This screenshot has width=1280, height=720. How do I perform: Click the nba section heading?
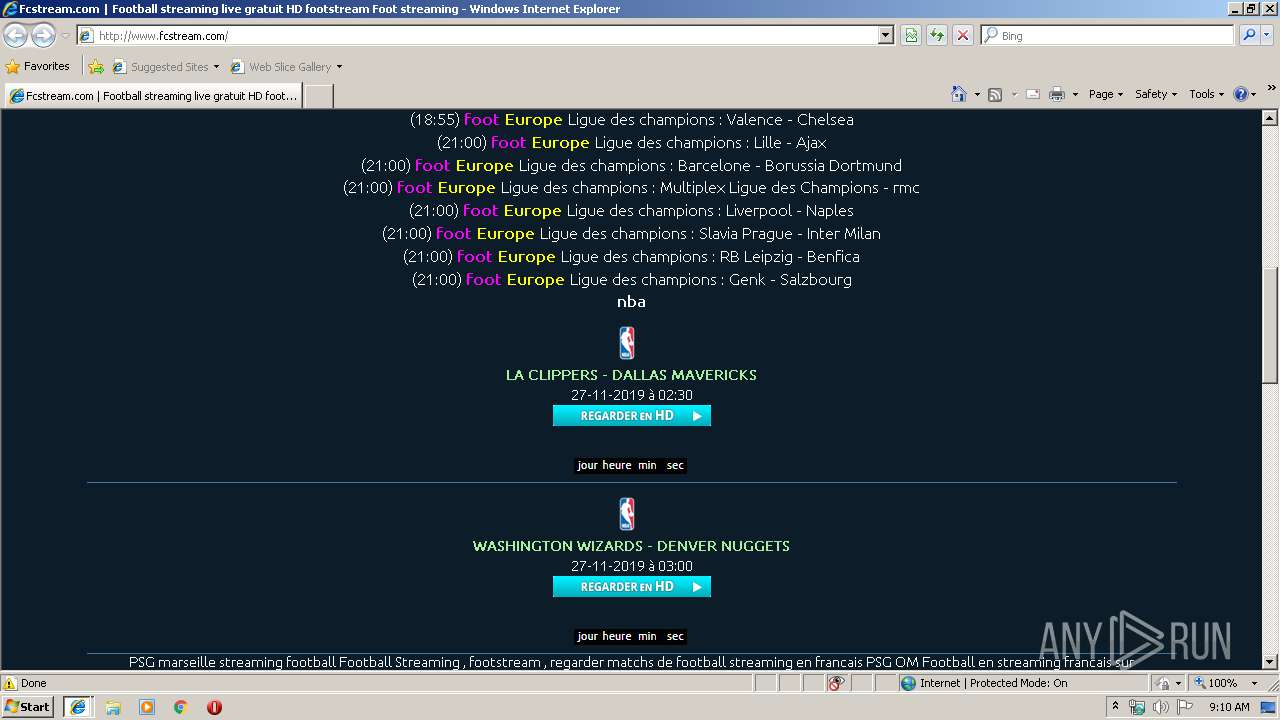point(631,301)
